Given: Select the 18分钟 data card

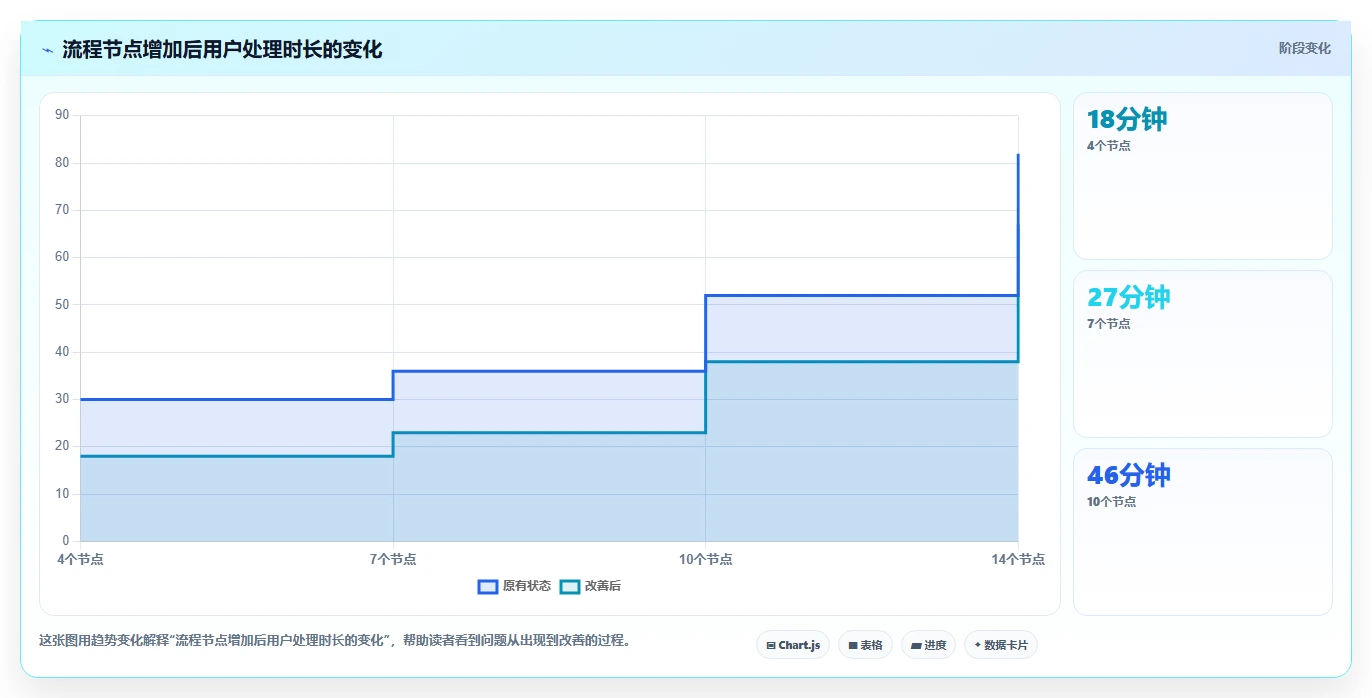Looking at the screenshot, I should point(1202,176).
